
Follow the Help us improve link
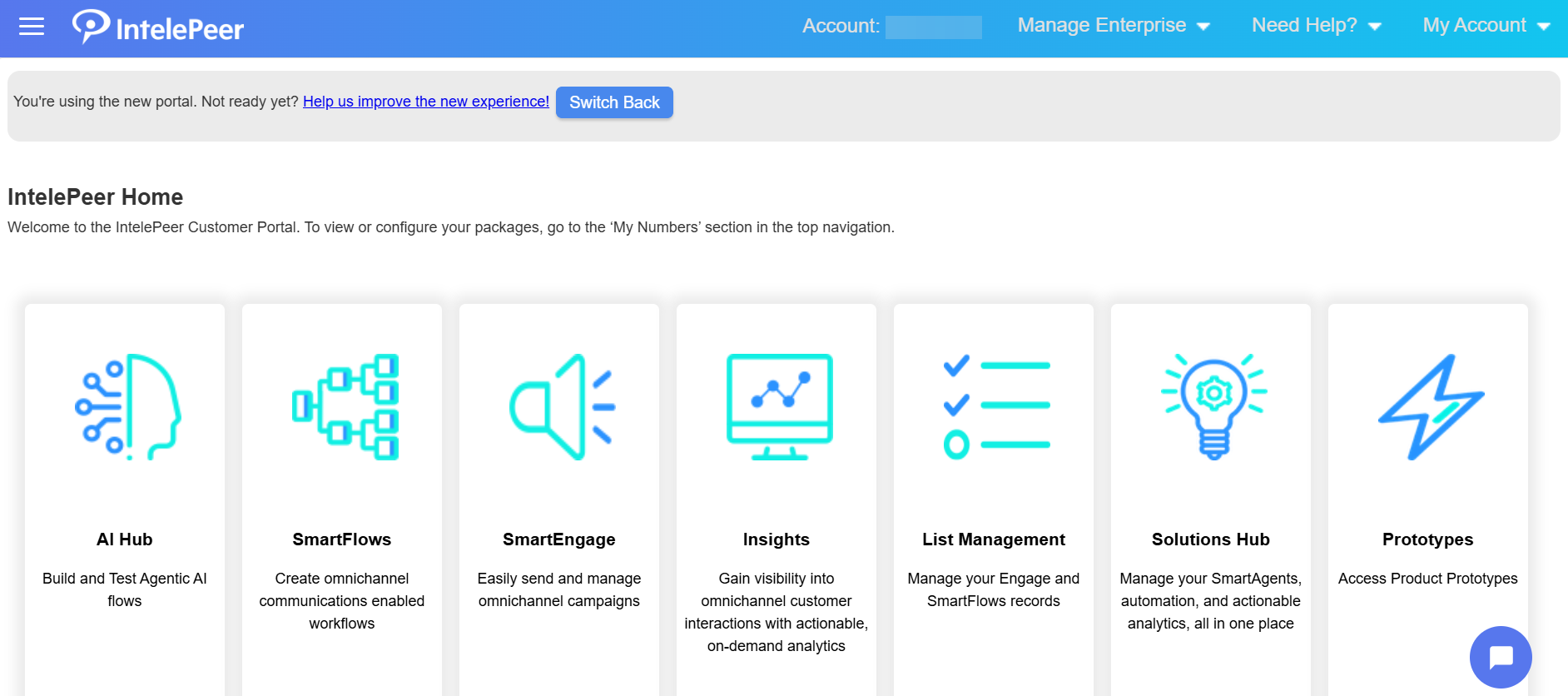pos(425,102)
